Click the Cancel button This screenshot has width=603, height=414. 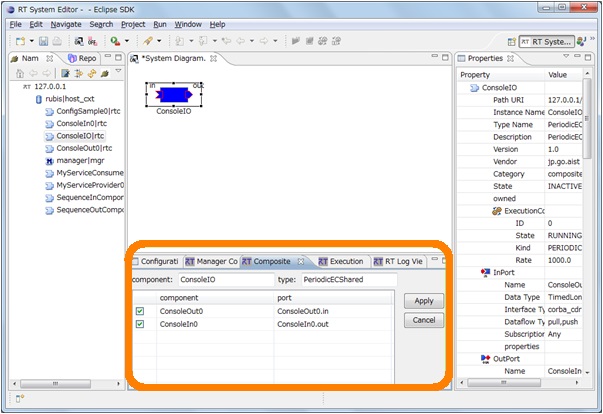[424, 320]
